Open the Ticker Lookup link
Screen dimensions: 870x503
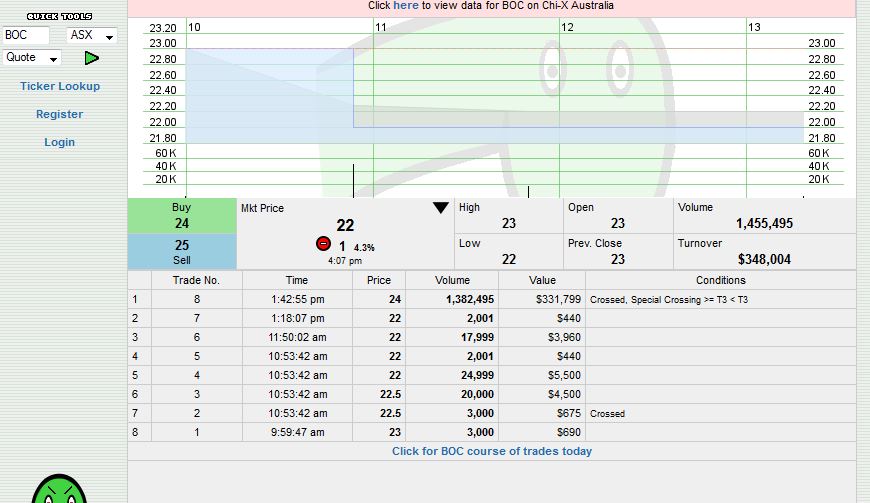[x=60, y=86]
